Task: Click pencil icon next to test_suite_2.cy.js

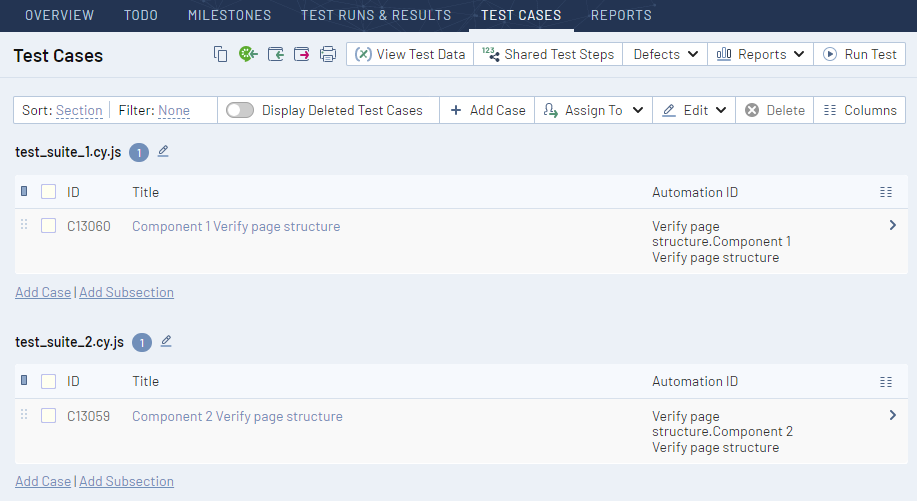Action: click(x=166, y=341)
